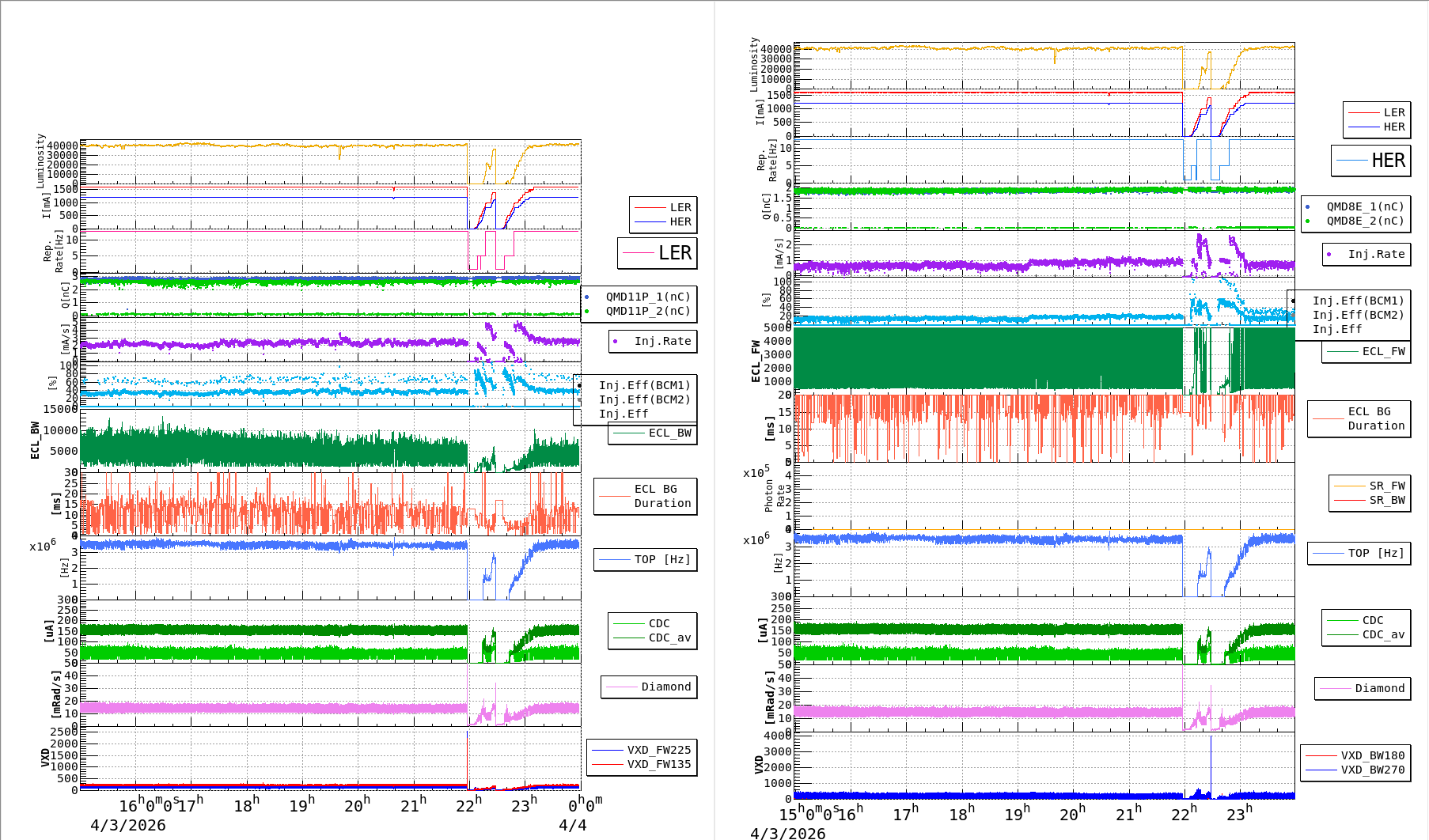Click the ECL_FW legend entry
This screenshot has height=840, width=1429.
tap(1366, 352)
